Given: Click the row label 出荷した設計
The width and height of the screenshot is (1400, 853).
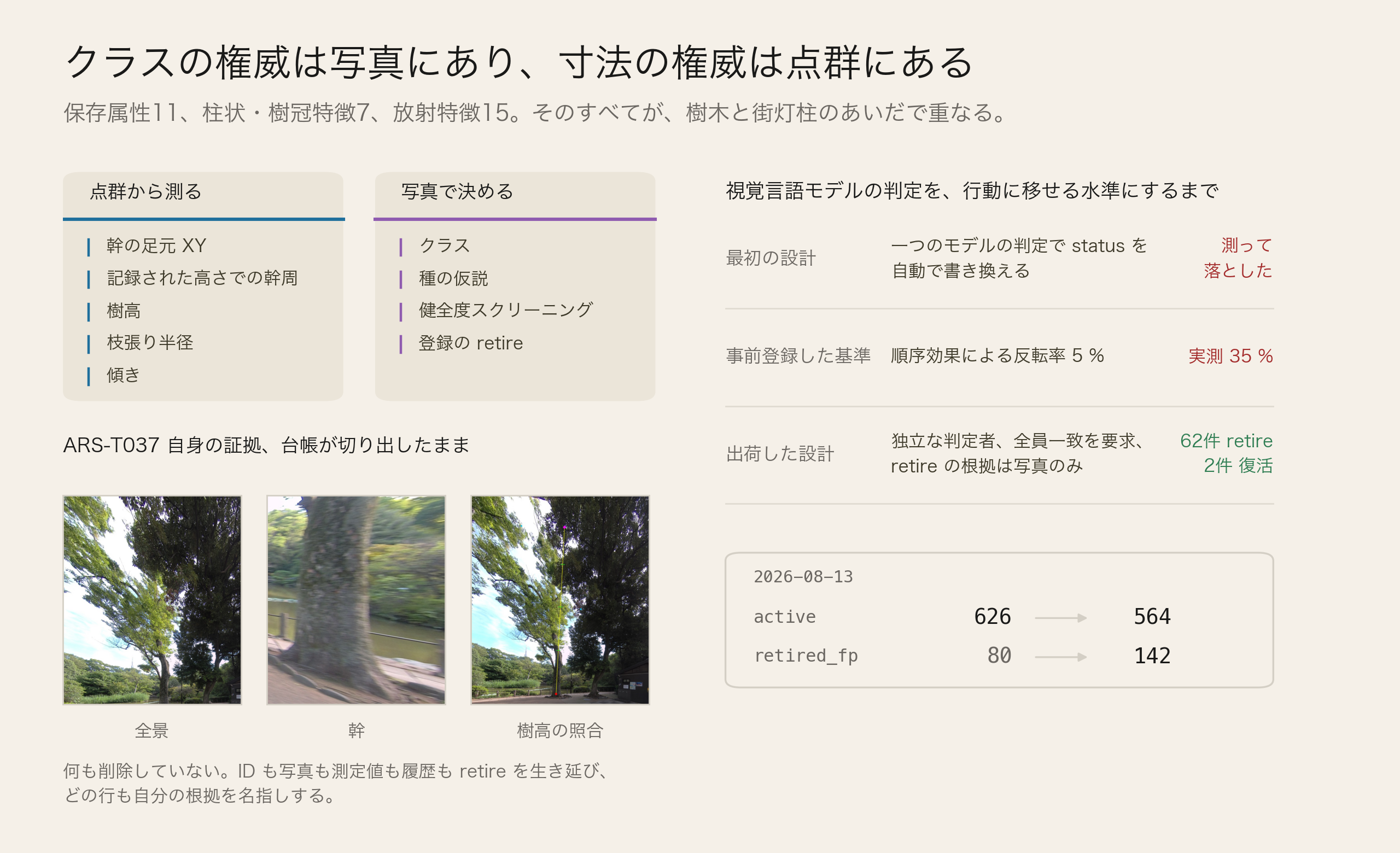Looking at the screenshot, I should [779, 454].
